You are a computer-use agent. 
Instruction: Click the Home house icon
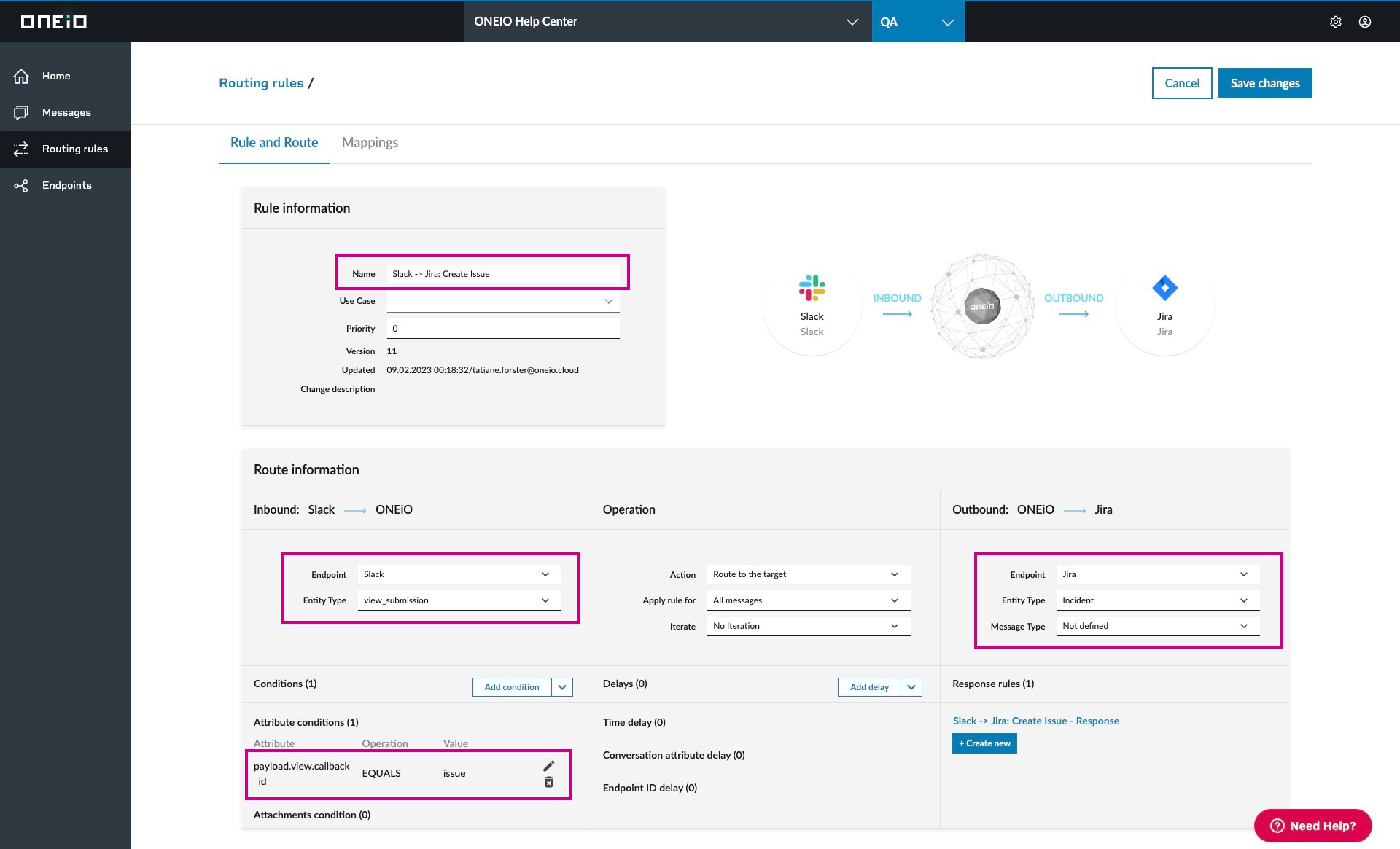[x=21, y=76]
